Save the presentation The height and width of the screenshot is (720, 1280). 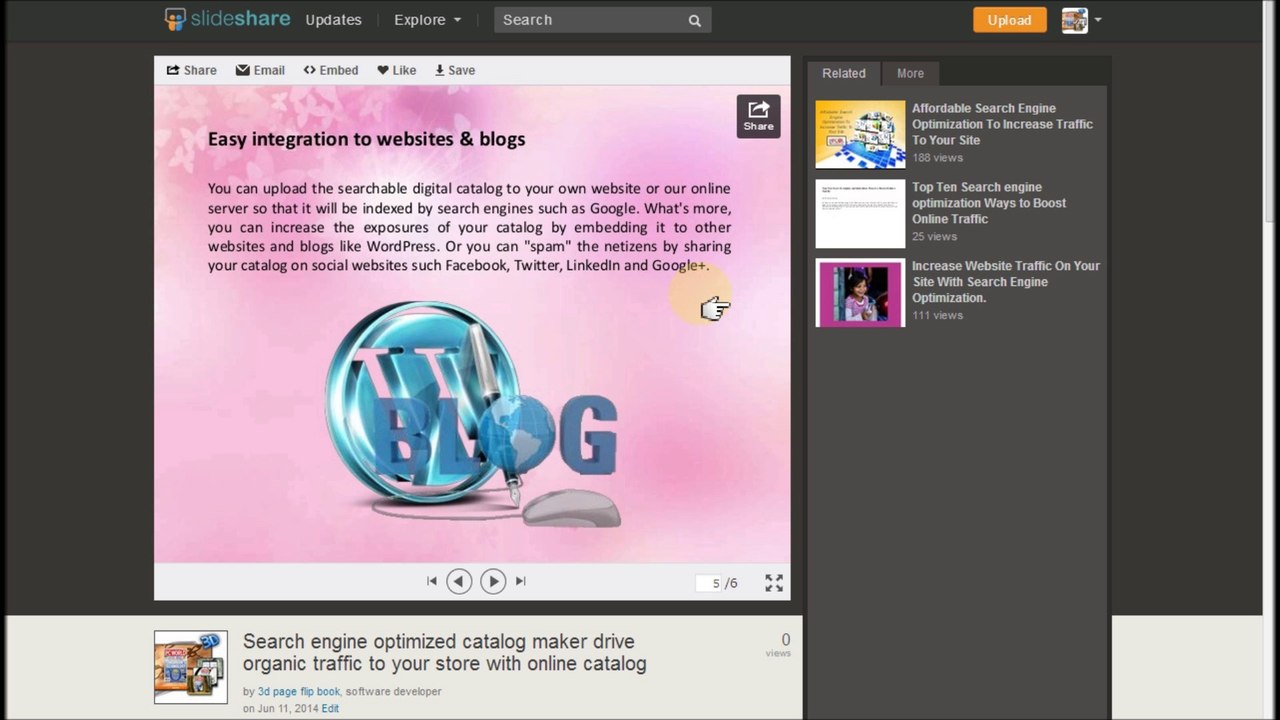tap(455, 70)
